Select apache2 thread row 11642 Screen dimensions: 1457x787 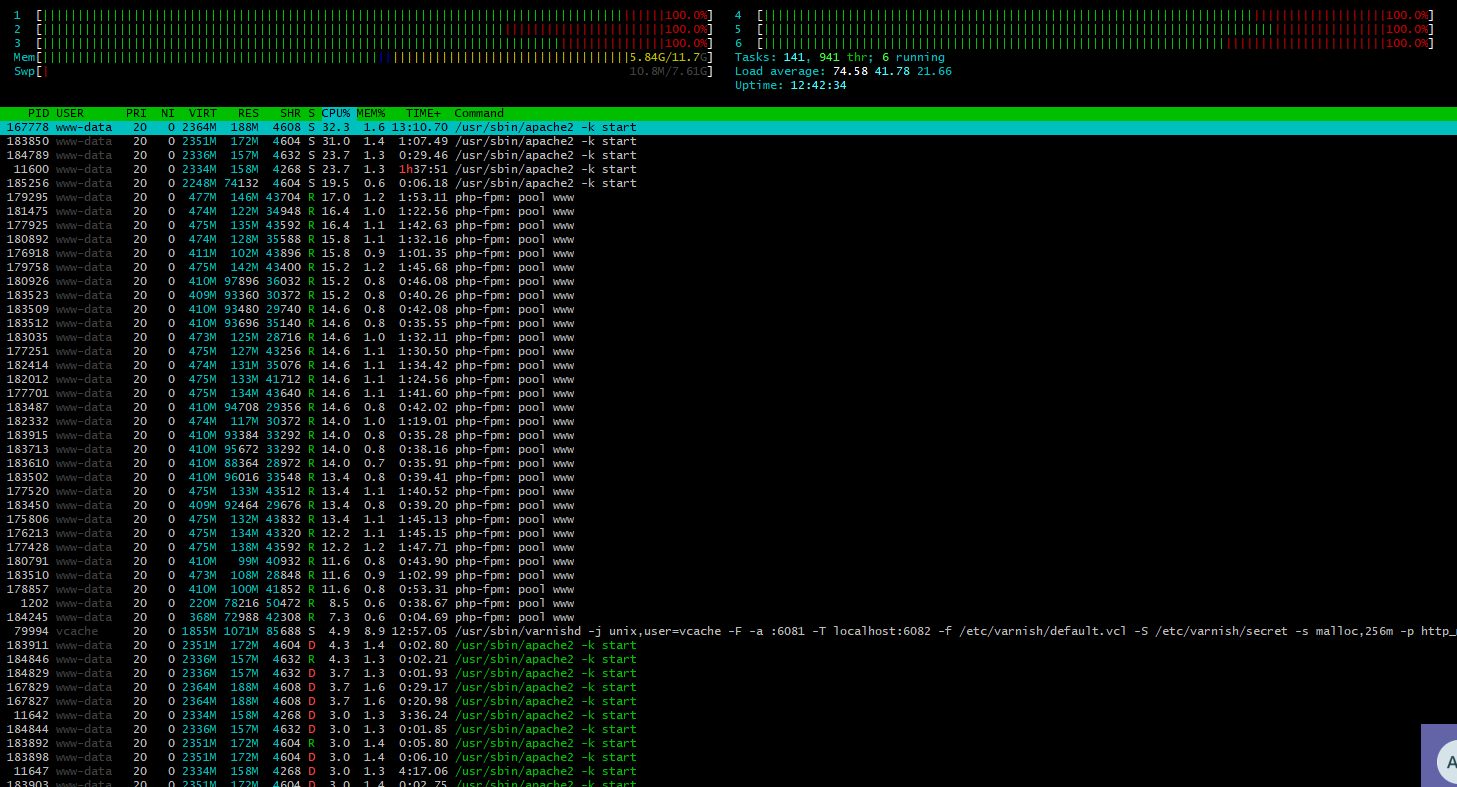pyautogui.click(x=728, y=715)
